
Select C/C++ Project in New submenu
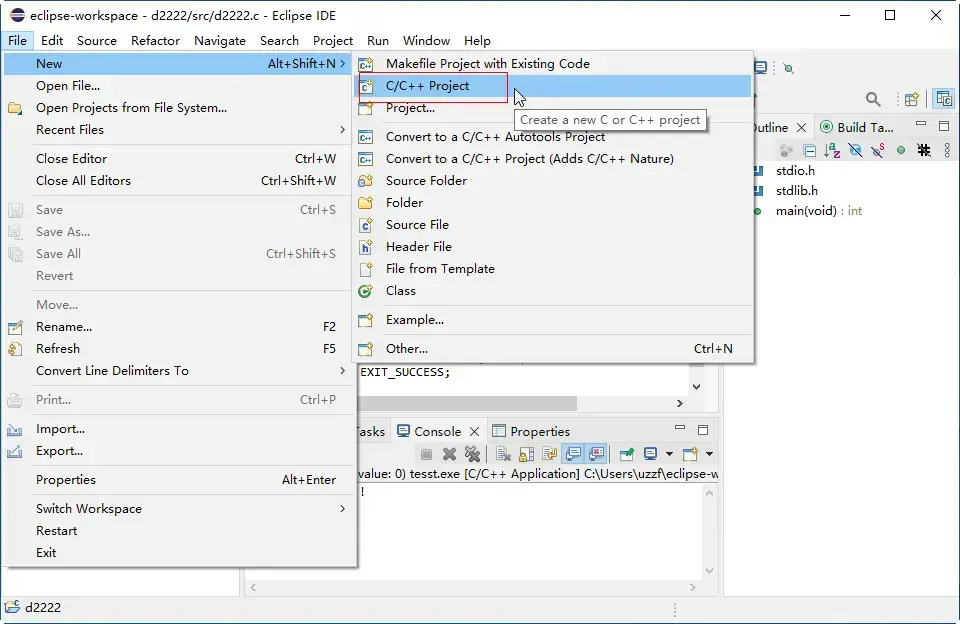(x=554, y=86)
